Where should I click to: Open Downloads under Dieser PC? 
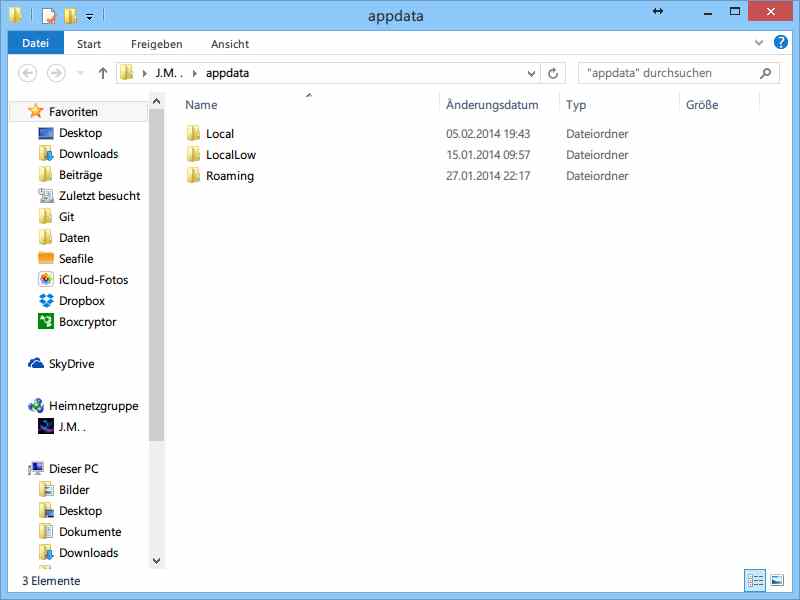88,553
